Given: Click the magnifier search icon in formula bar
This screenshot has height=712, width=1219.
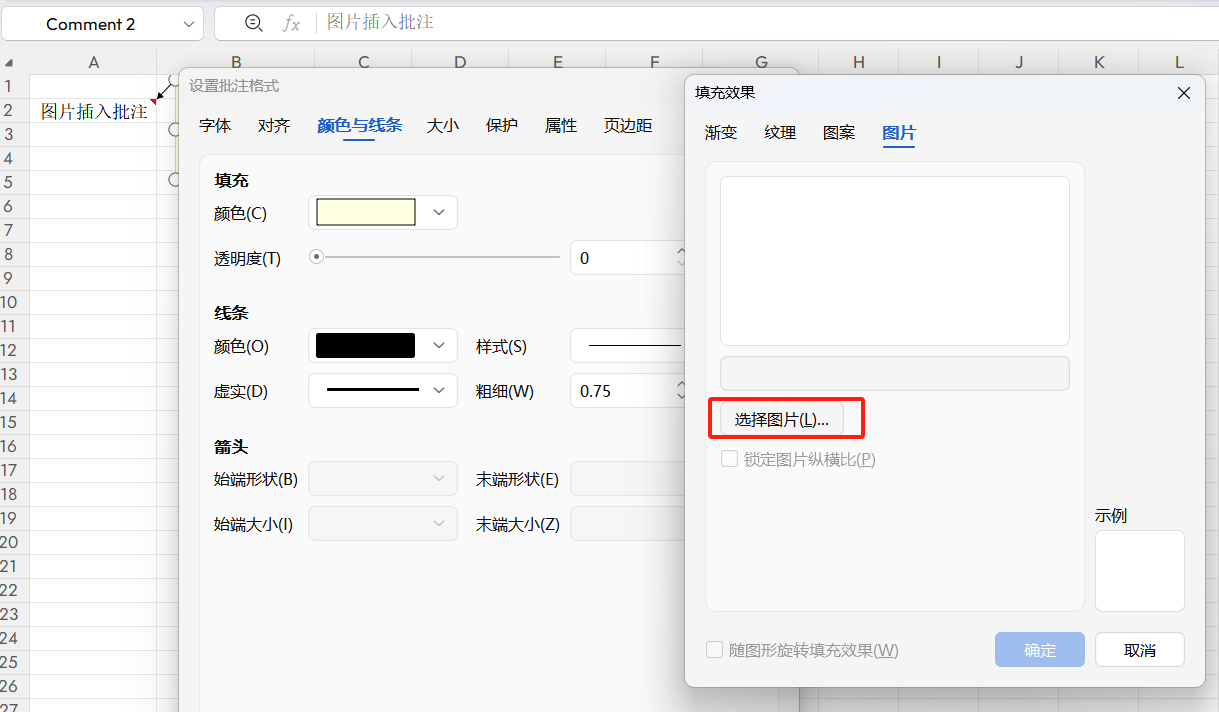Looking at the screenshot, I should click(x=253, y=23).
